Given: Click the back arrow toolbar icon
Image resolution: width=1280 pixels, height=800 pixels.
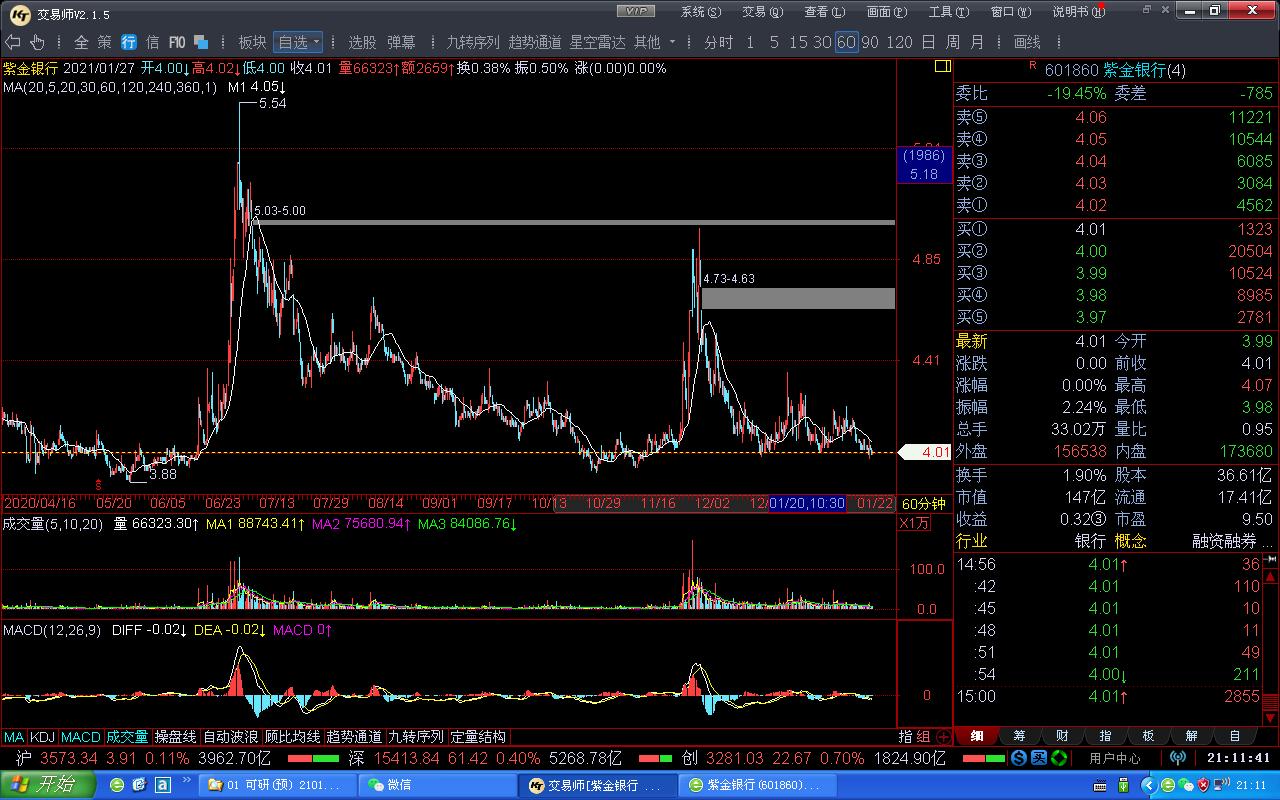Looking at the screenshot, I should pyautogui.click(x=13, y=42).
